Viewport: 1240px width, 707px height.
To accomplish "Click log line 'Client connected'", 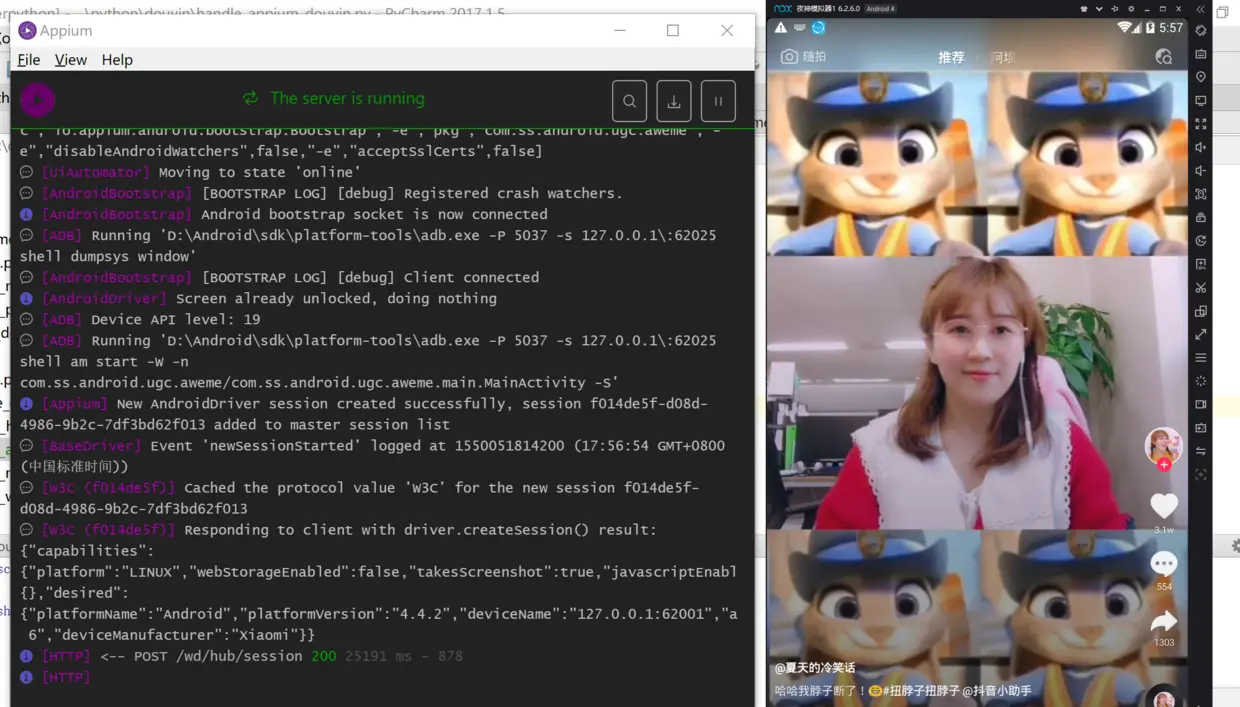I will (471, 277).
